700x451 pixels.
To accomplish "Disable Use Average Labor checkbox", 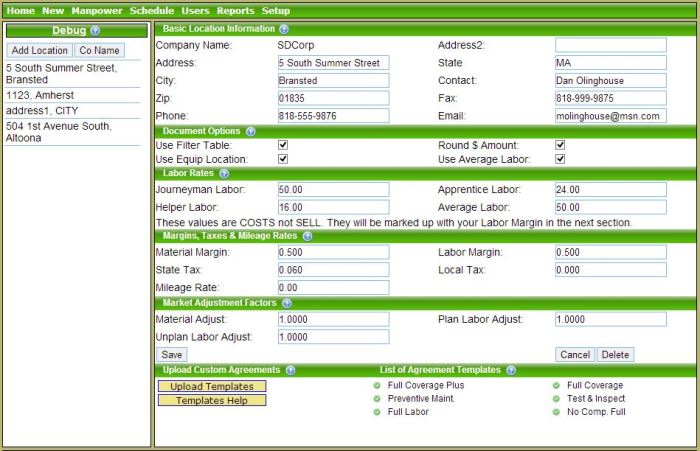I will (x=560, y=159).
